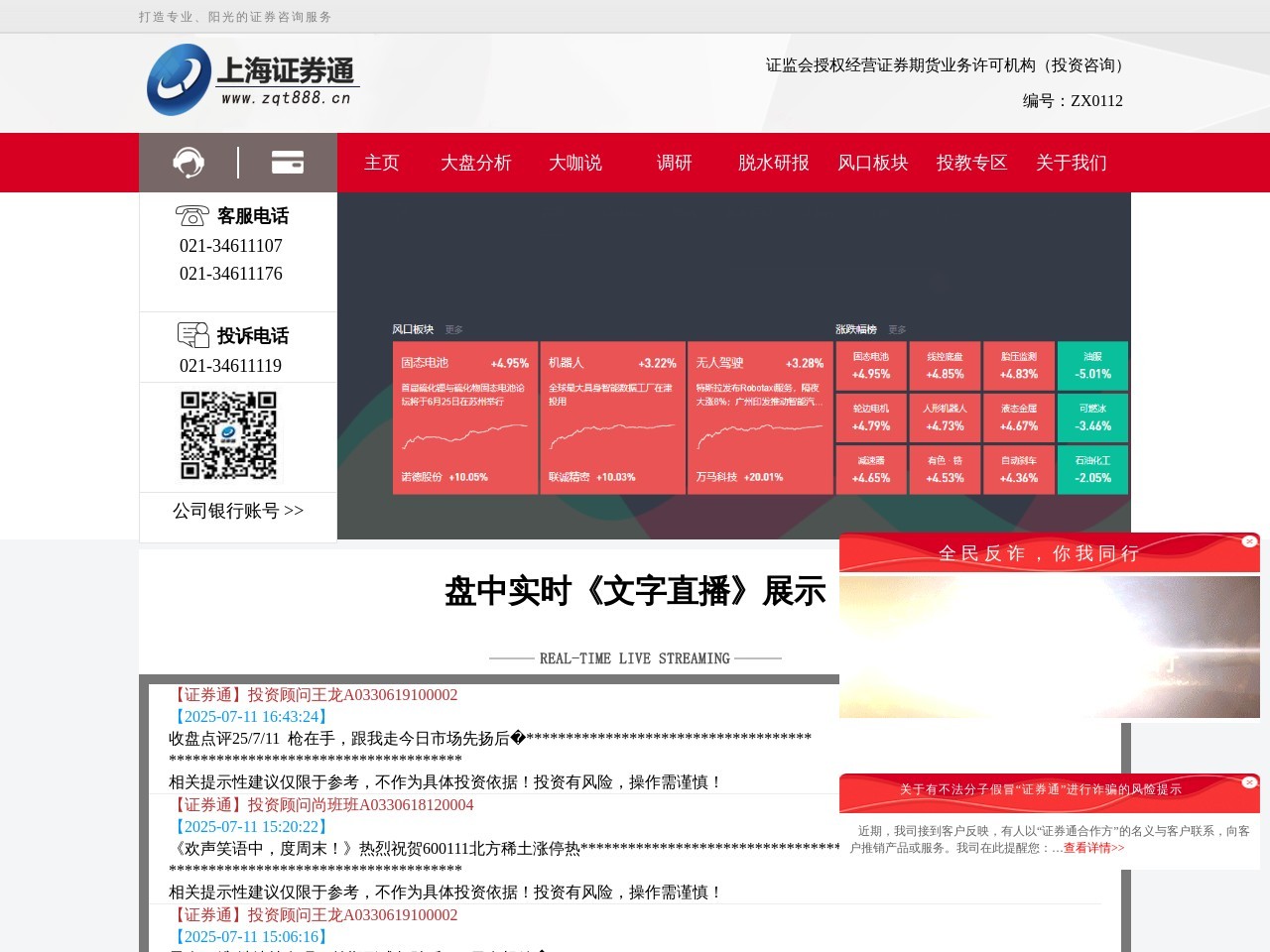Switch to the 主页 tab
Viewport: 1270px width, 952px height.
381,163
